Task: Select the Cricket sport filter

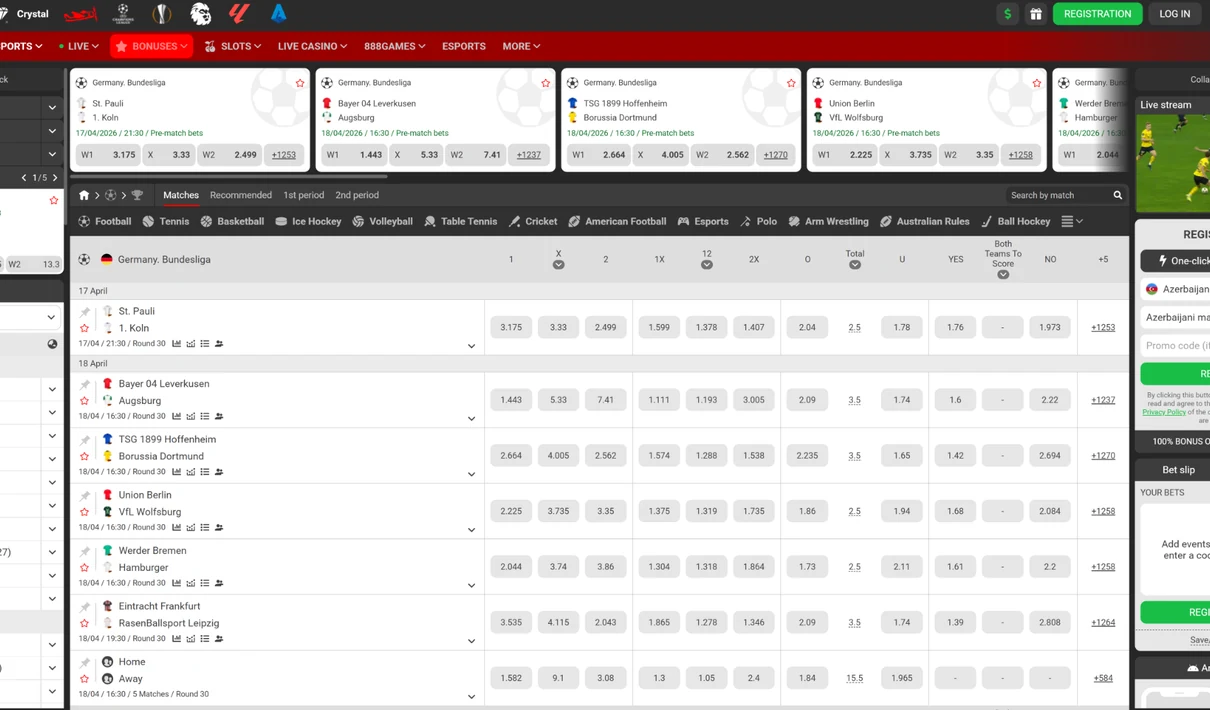Action: [x=532, y=221]
